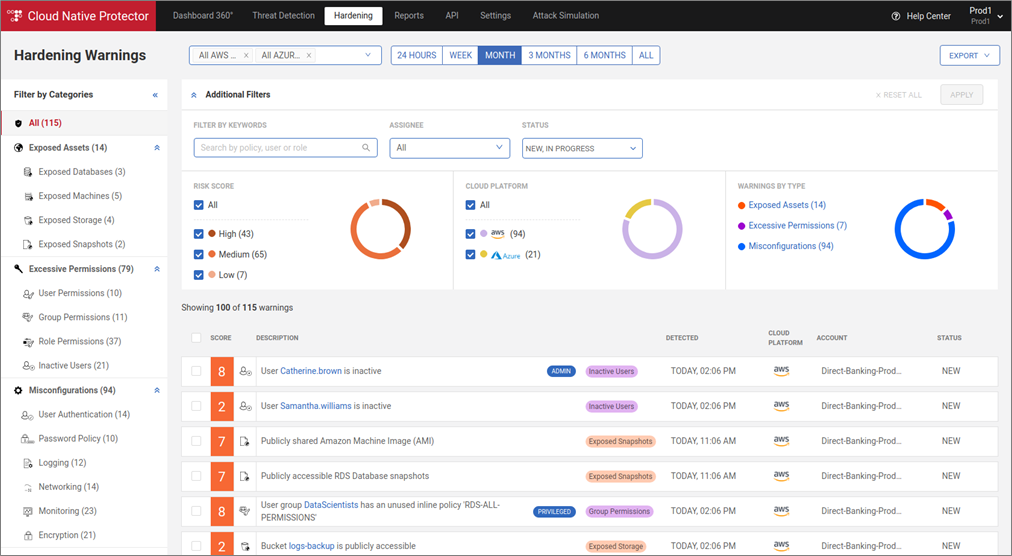
Task: Open the Assignee dropdown
Action: (x=449, y=148)
